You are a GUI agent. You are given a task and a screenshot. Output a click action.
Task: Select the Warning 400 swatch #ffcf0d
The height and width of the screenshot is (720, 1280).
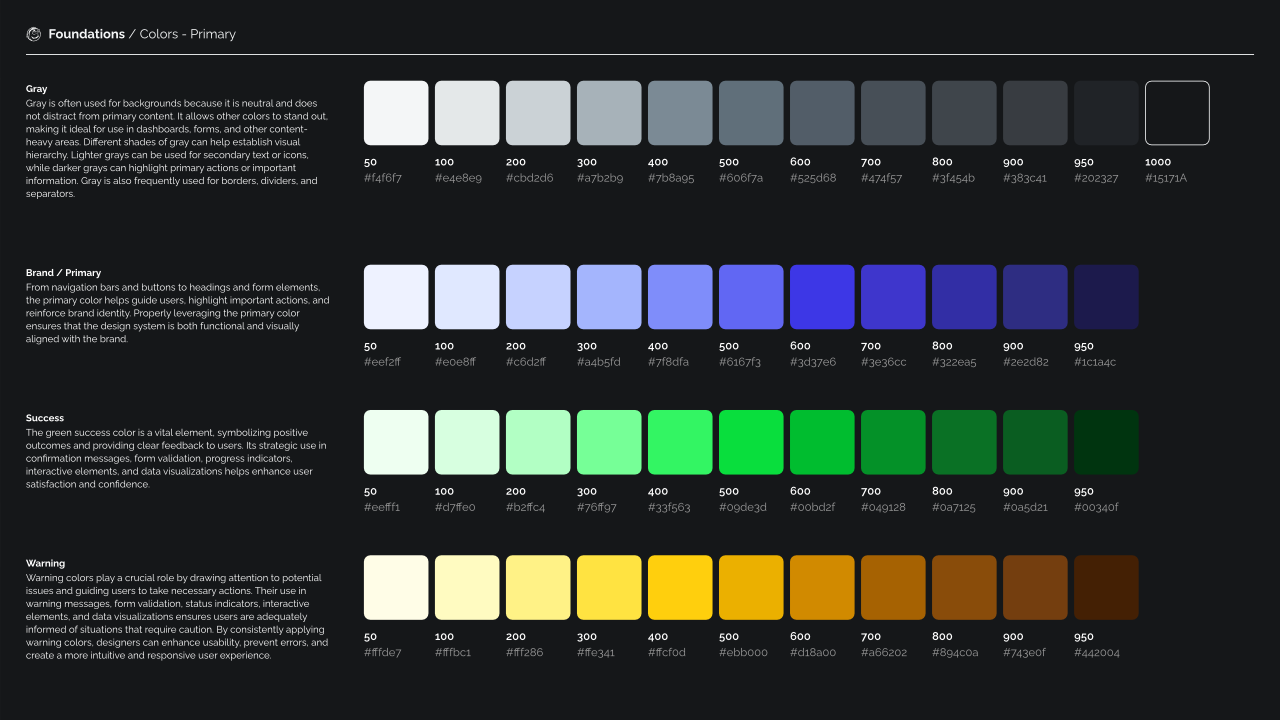tap(679, 587)
